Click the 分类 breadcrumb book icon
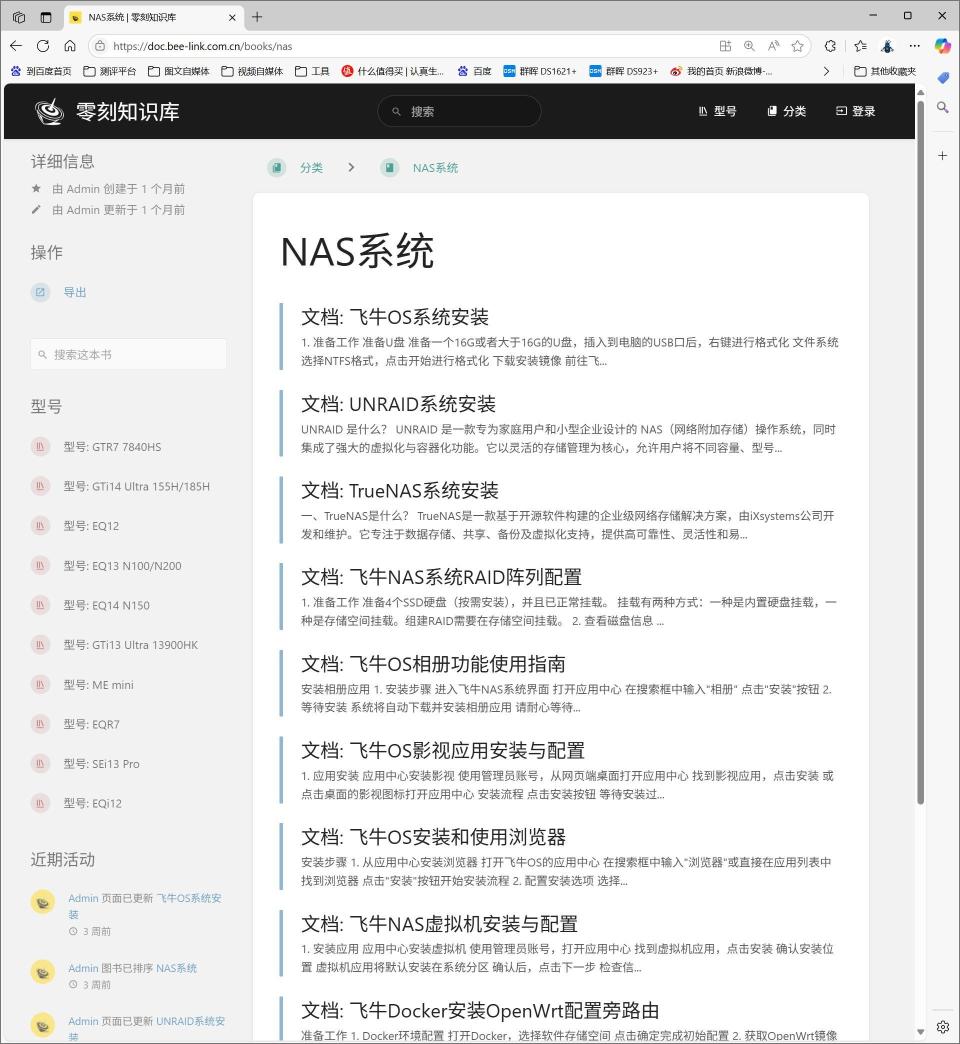 pyautogui.click(x=277, y=168)
